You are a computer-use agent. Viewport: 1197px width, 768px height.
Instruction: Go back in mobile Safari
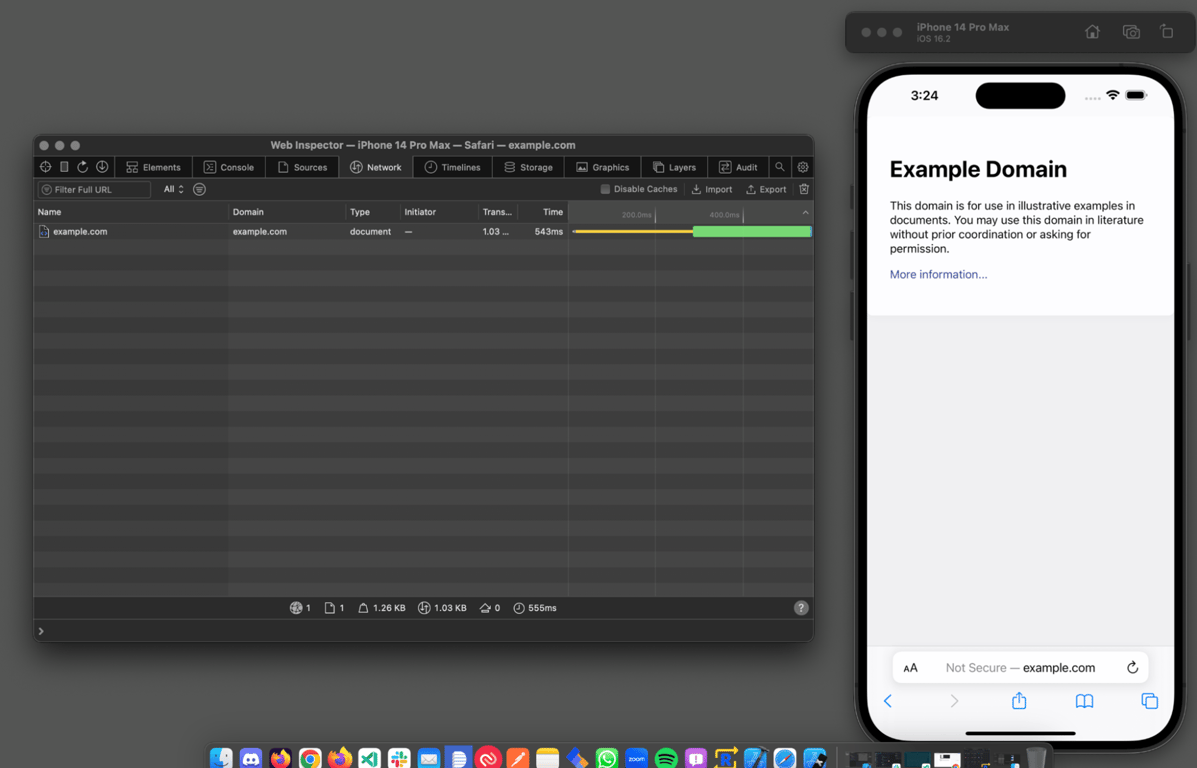coord(888,701)
